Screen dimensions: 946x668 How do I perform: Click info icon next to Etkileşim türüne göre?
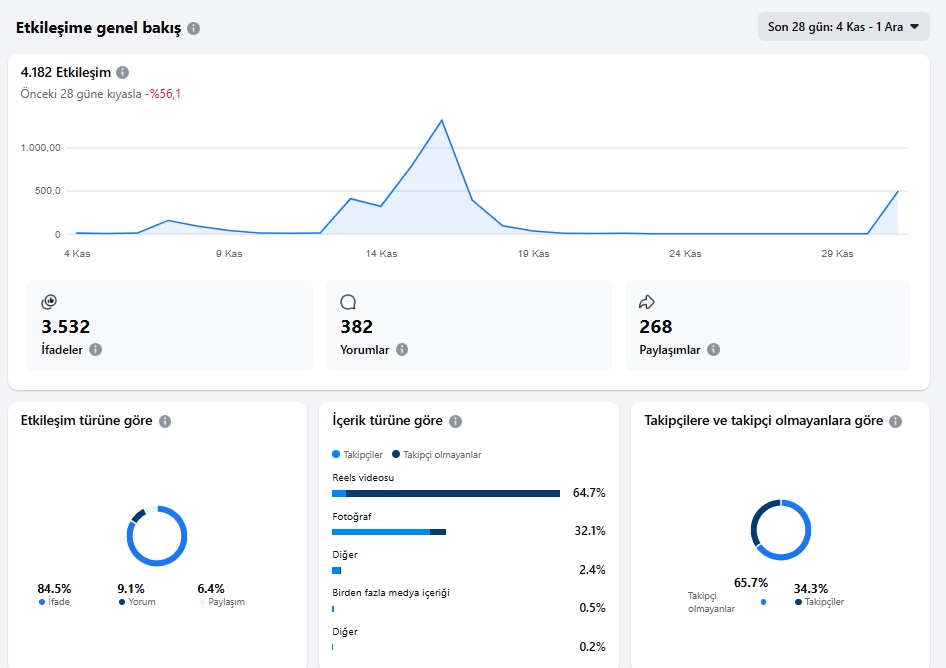pos(165,421)
